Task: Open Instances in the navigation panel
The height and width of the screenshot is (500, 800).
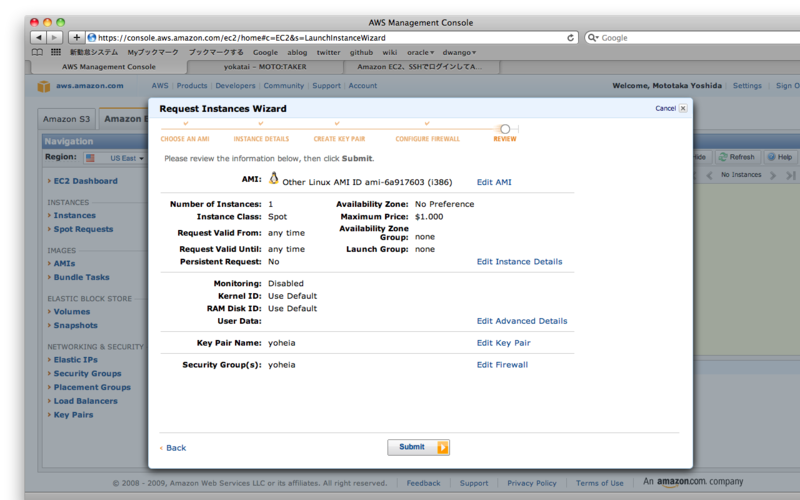Action: (74, 215)
